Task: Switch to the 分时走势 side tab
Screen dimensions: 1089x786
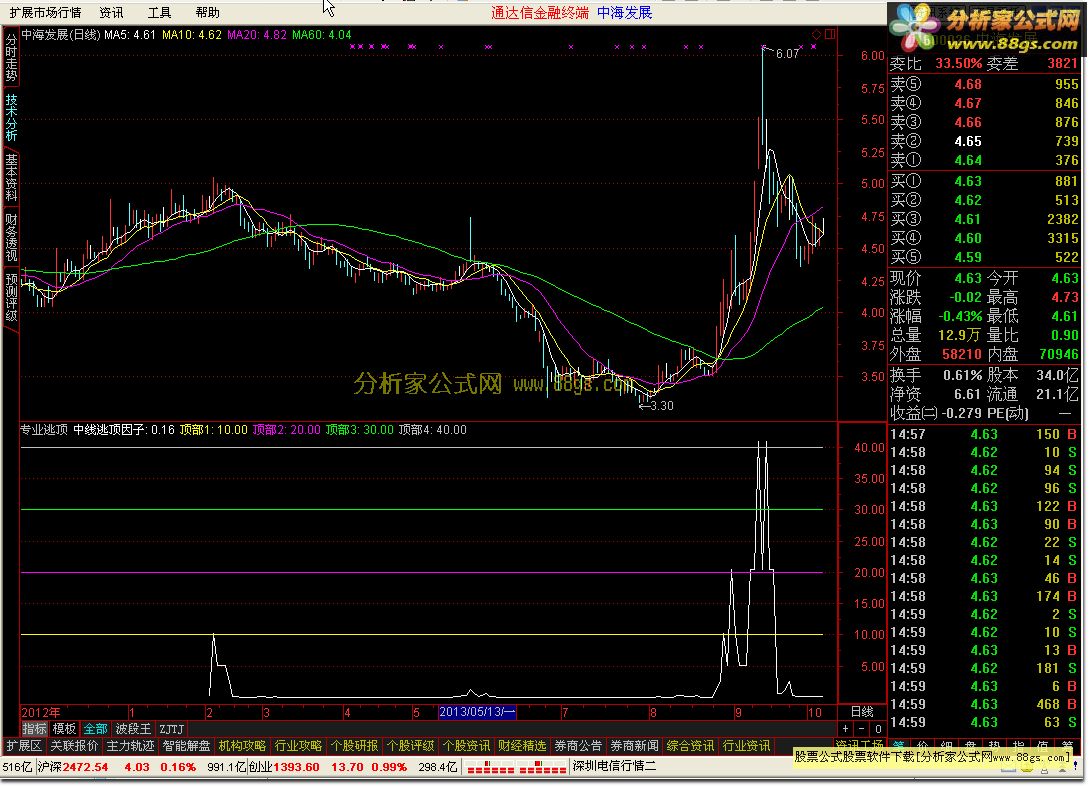Action: 11,58
